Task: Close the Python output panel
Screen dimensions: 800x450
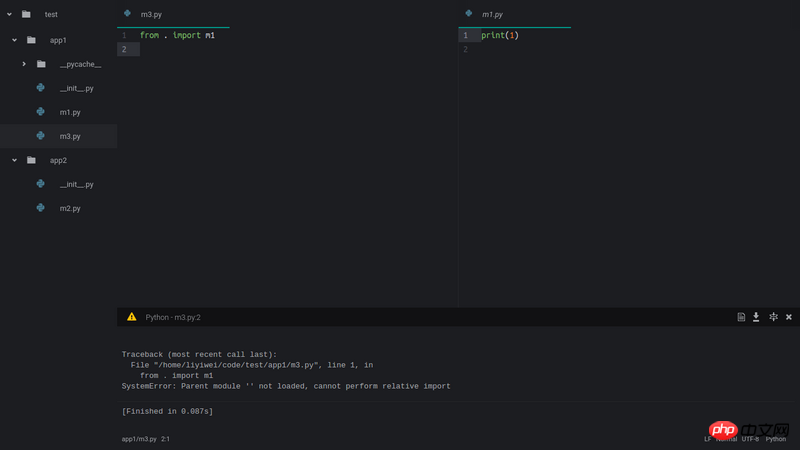Action: point(789,317)
